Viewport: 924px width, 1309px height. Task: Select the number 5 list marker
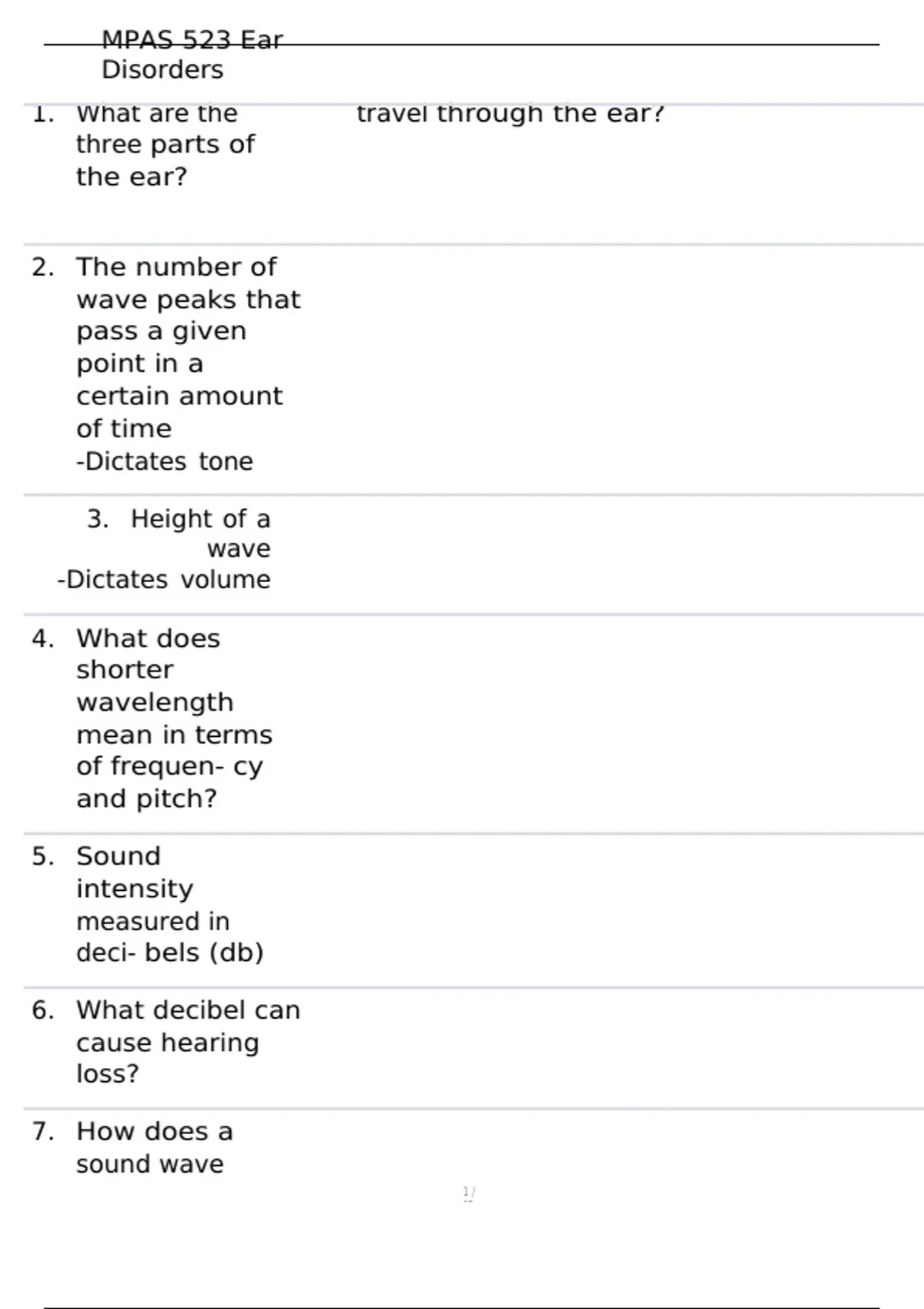42,856
